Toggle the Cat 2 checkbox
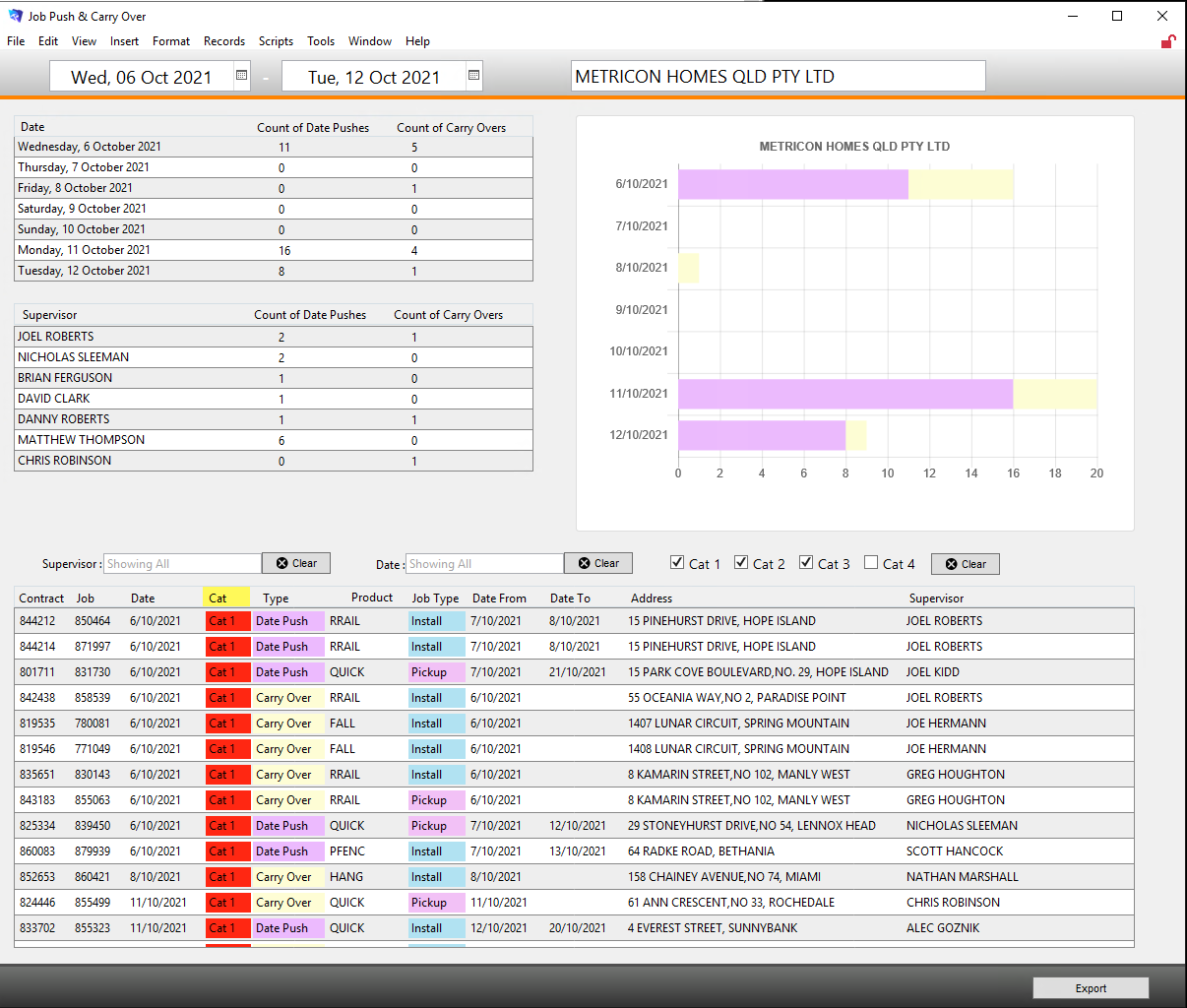The width and height of the screenshot is (1187, 1008). coord(741,562)
